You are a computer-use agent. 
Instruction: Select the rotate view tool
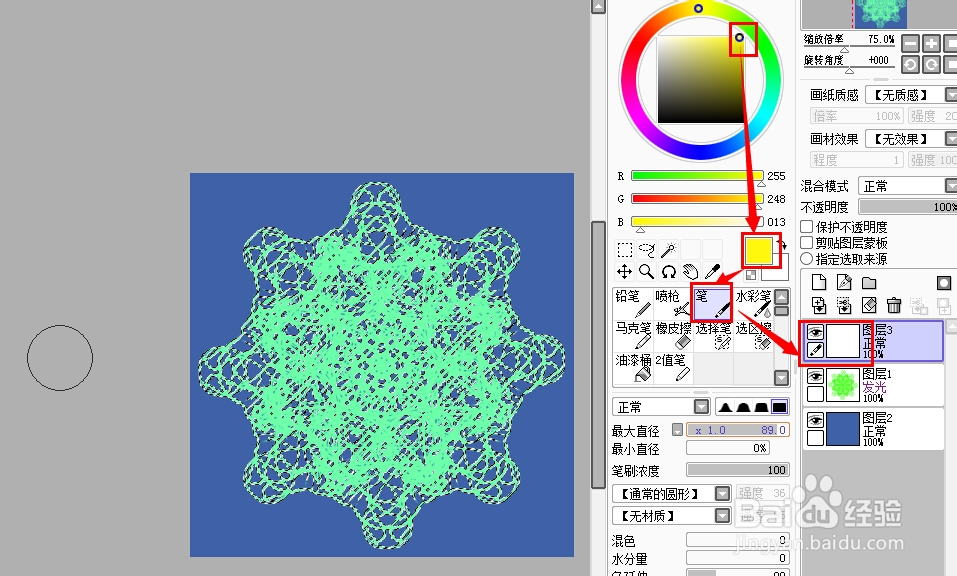(x=669, y=272)
